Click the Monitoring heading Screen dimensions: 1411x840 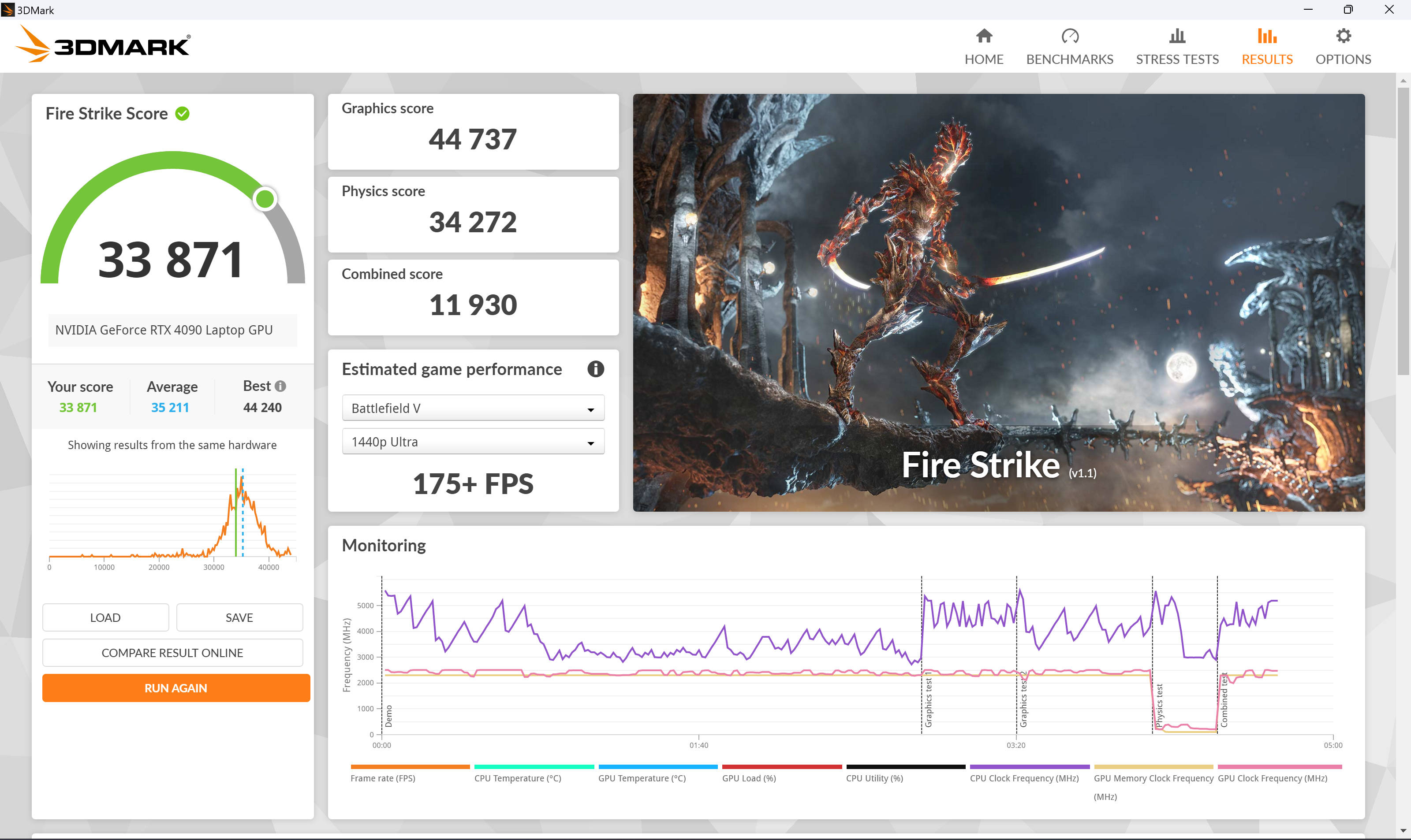384,545
